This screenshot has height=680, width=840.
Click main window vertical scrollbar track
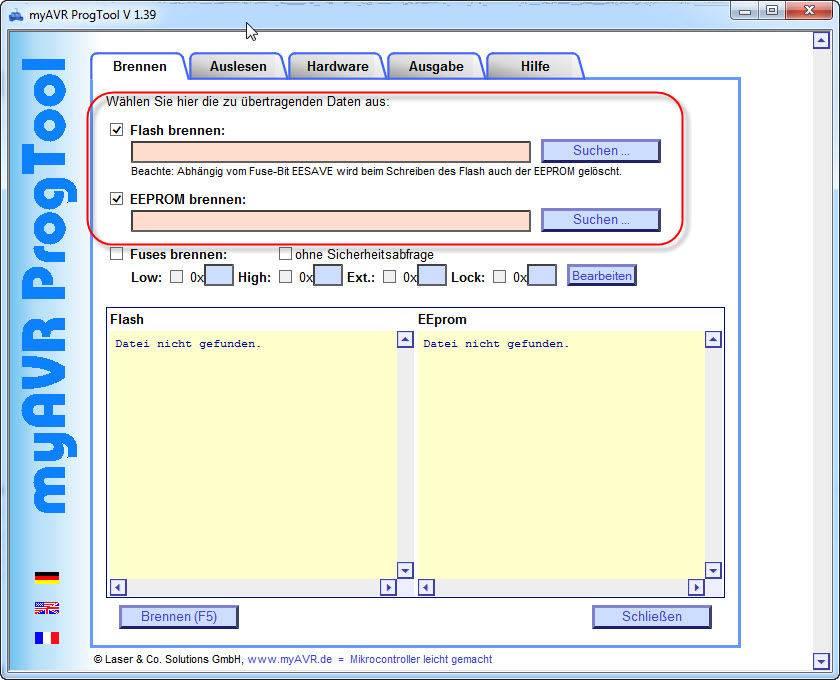[821, 350]
